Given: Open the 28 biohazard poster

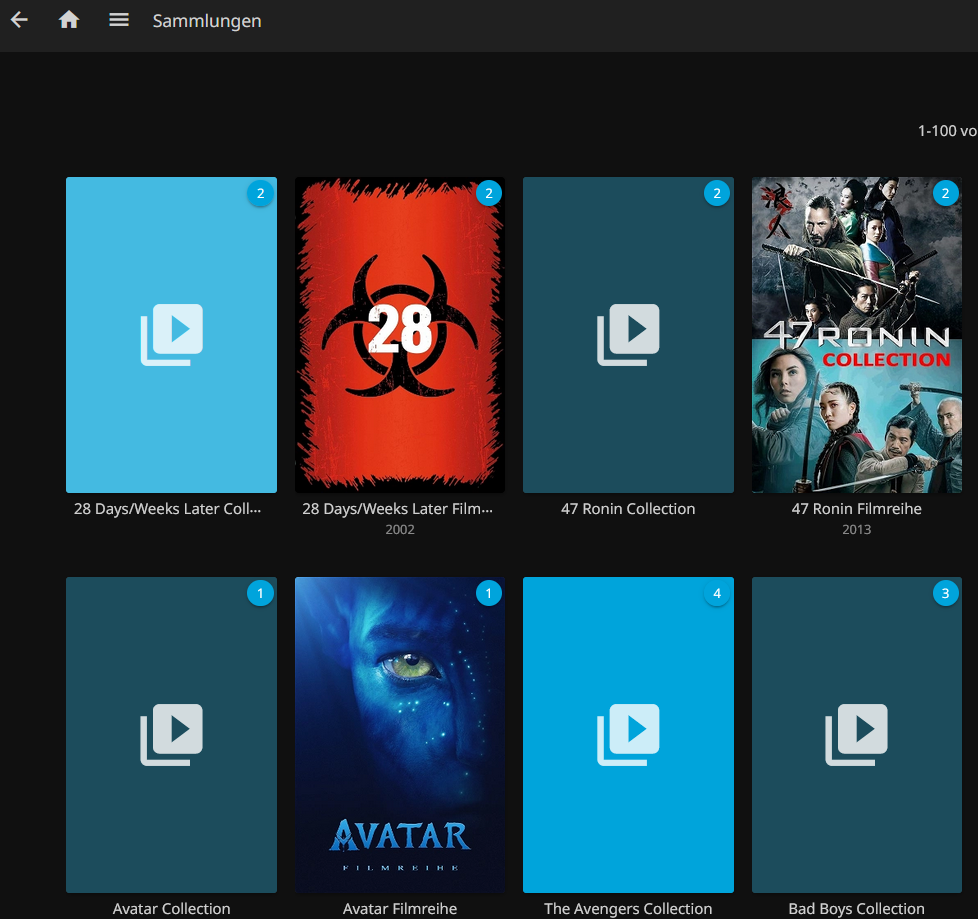Looking at the screenshot, I should [400, 334].
